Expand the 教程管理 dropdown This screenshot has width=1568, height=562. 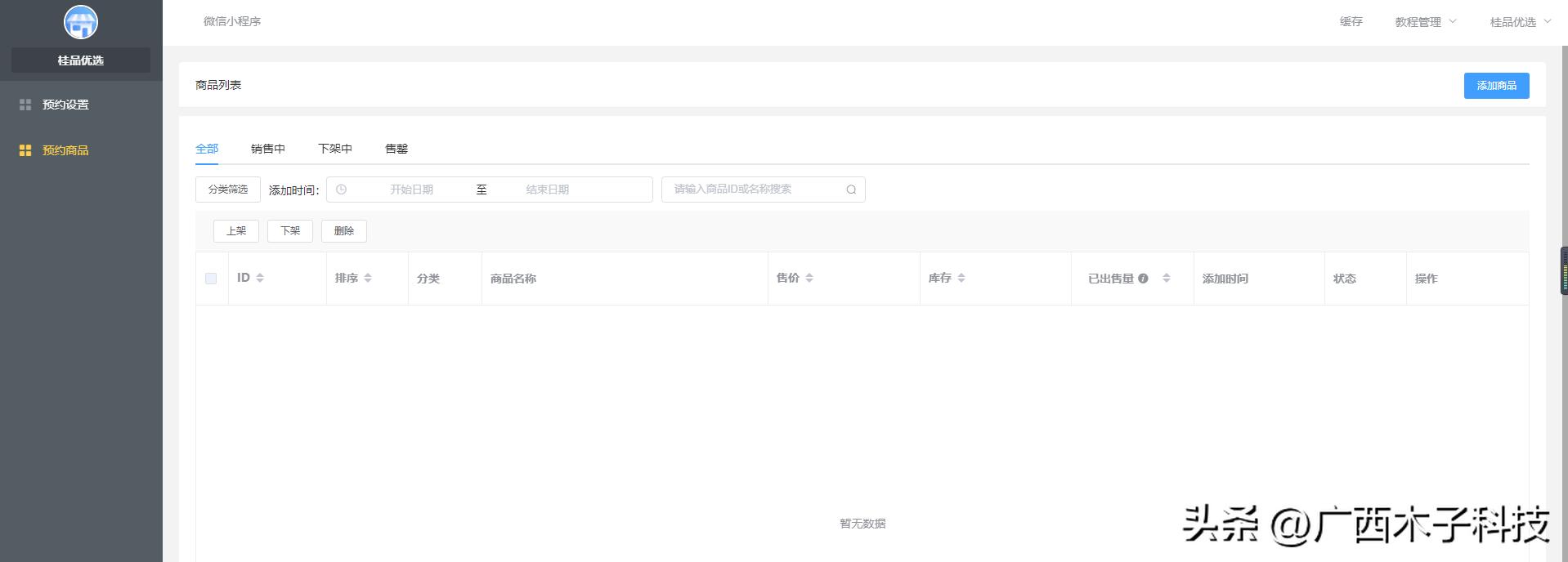point(1426,22)
